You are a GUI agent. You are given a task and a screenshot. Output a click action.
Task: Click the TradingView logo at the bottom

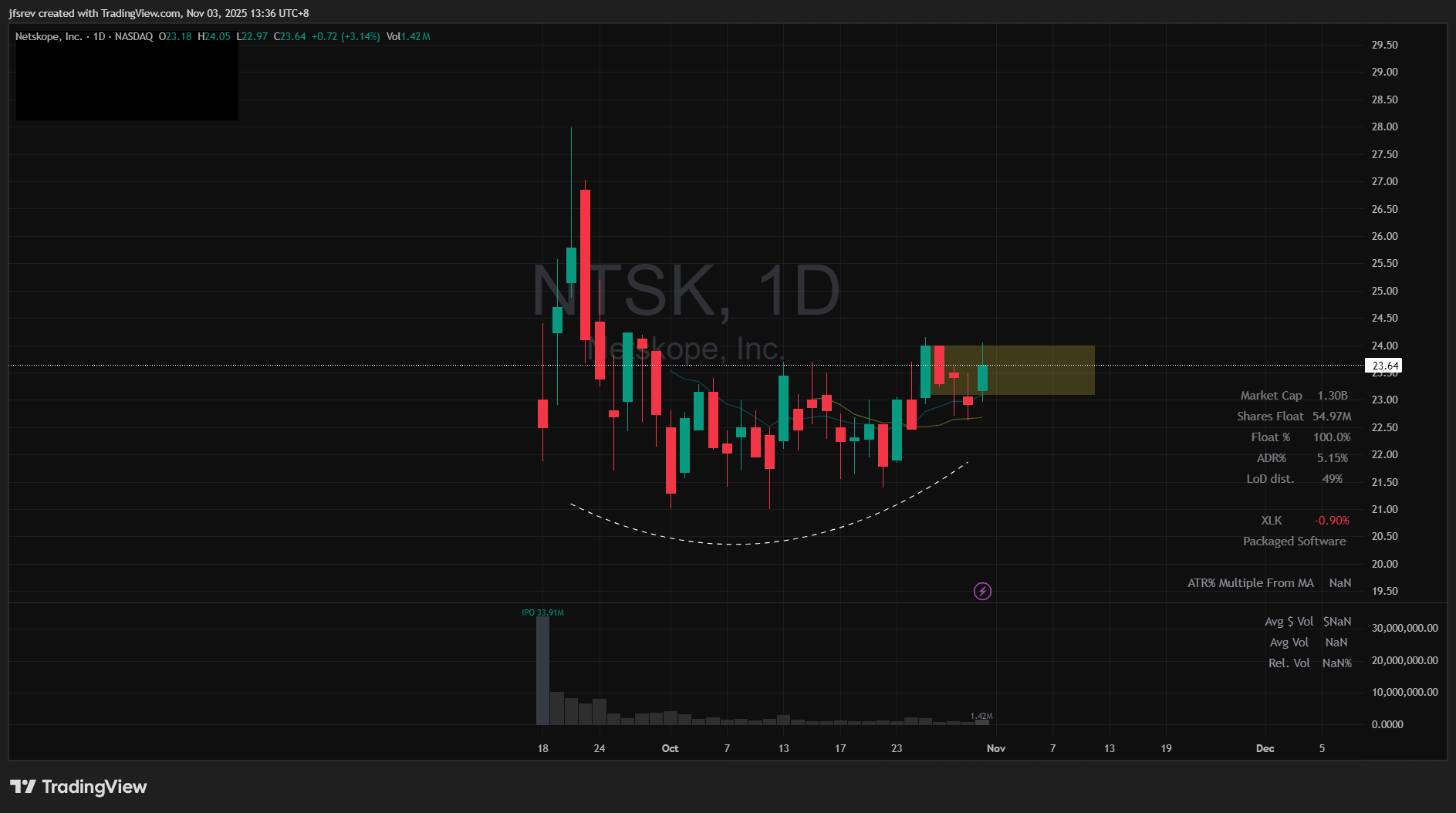click(x=78, y=787)
